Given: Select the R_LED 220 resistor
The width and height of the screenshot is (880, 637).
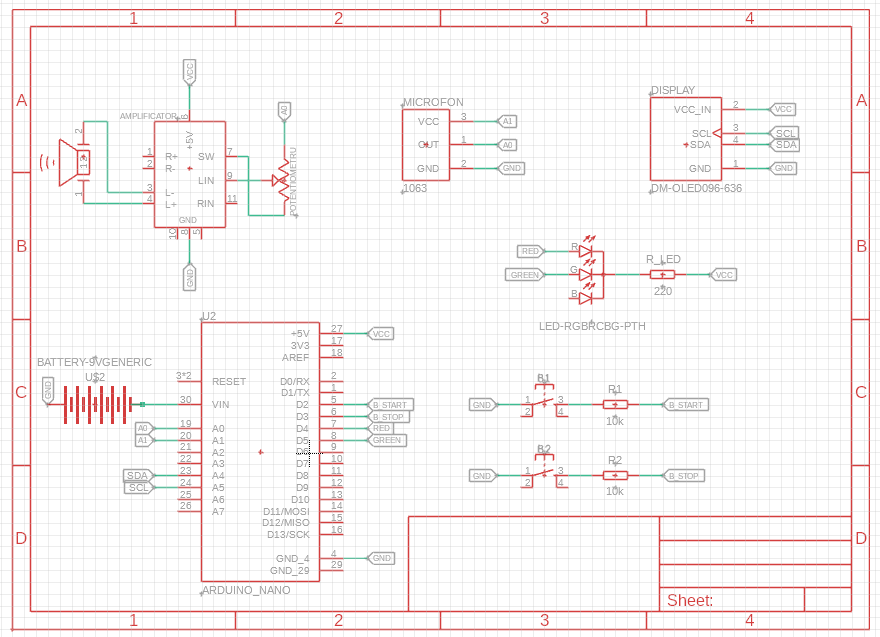Looking at the screenshot, I should [662, 274].
